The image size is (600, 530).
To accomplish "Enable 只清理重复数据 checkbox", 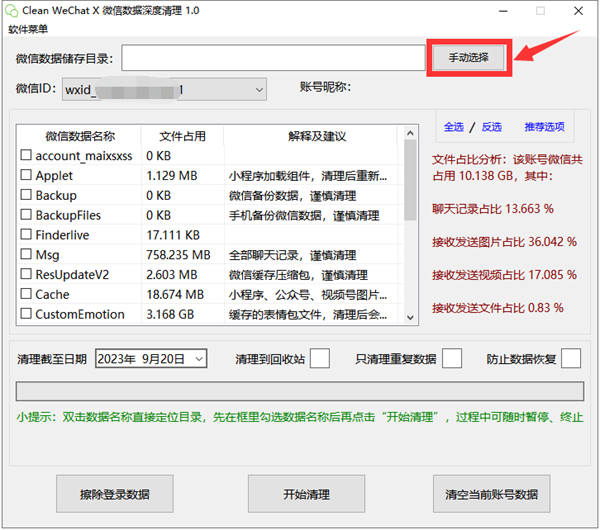I will pyautogui.click(x=452, y=359).
